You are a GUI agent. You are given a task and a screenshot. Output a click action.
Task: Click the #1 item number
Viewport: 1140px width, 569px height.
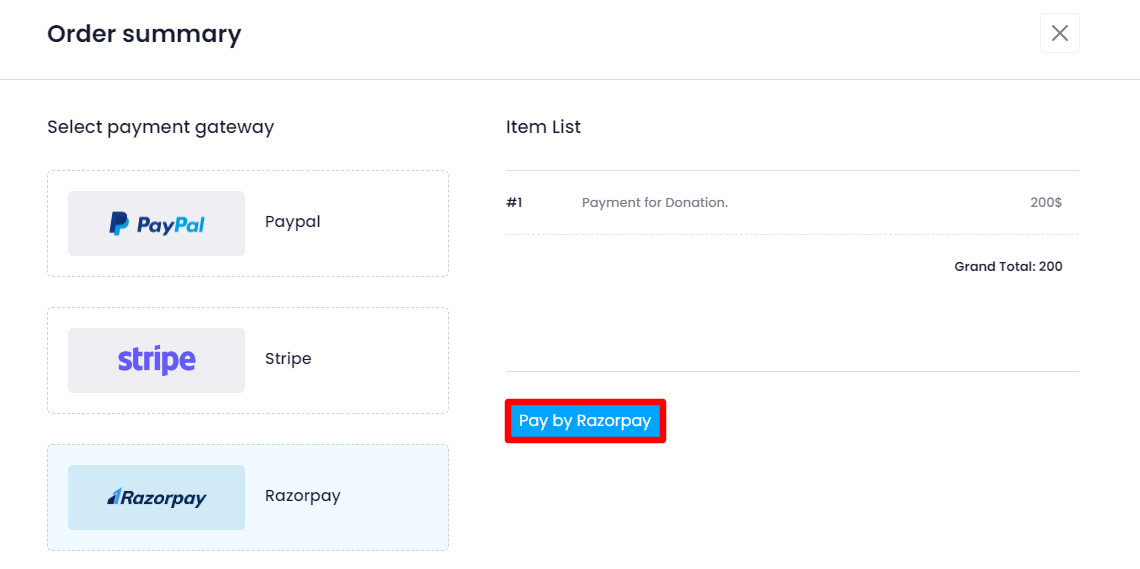click(x=514, y=203)
